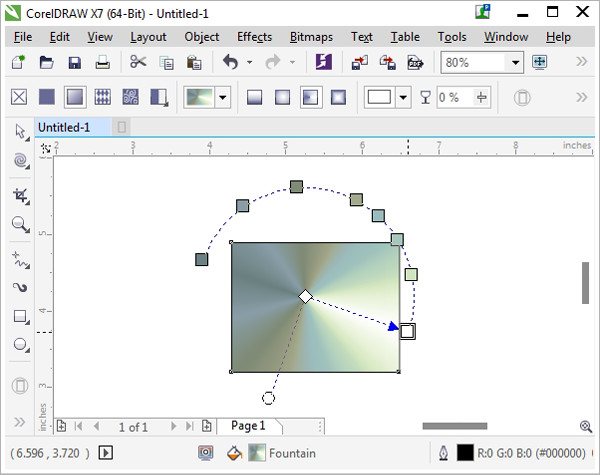Set Rectangular fountain fill type
The height and width of the screenshot is (475, 600).
pos(338,97)
